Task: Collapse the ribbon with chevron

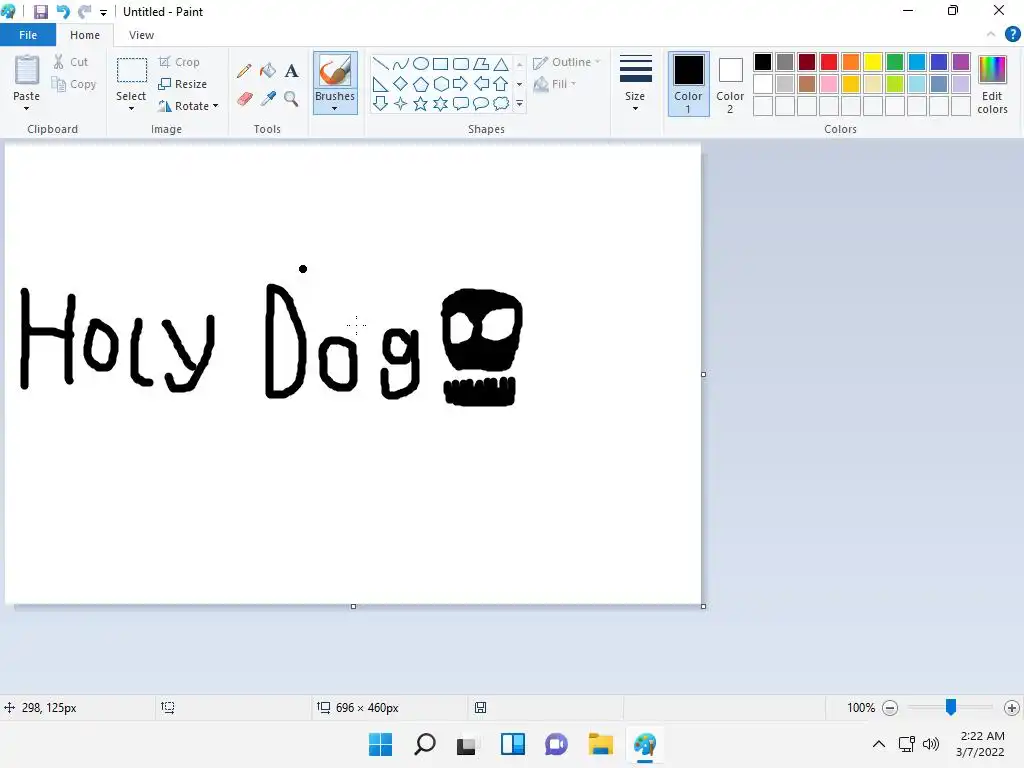Action: (991, 34)
